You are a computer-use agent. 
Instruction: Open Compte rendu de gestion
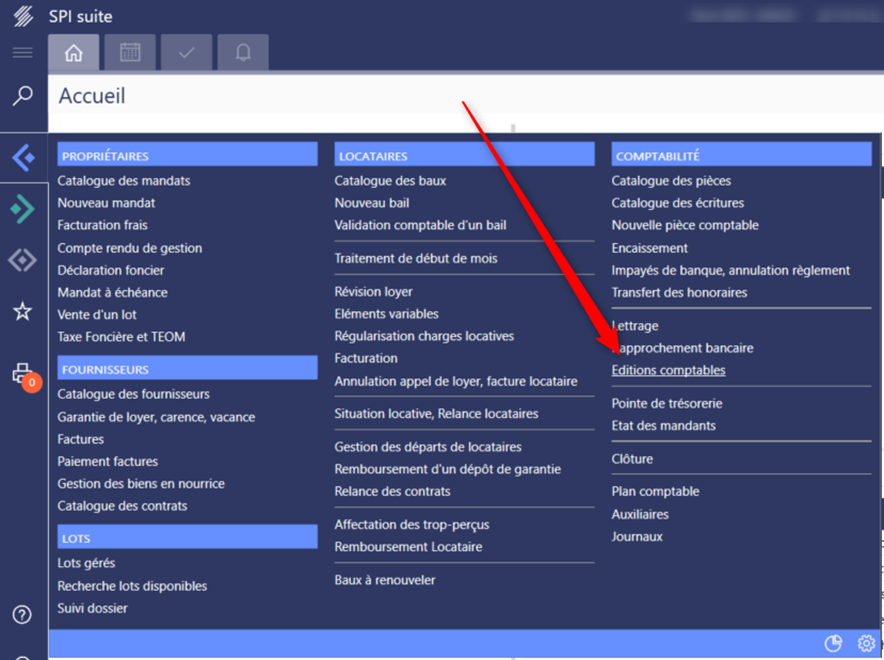click(130, 248)
